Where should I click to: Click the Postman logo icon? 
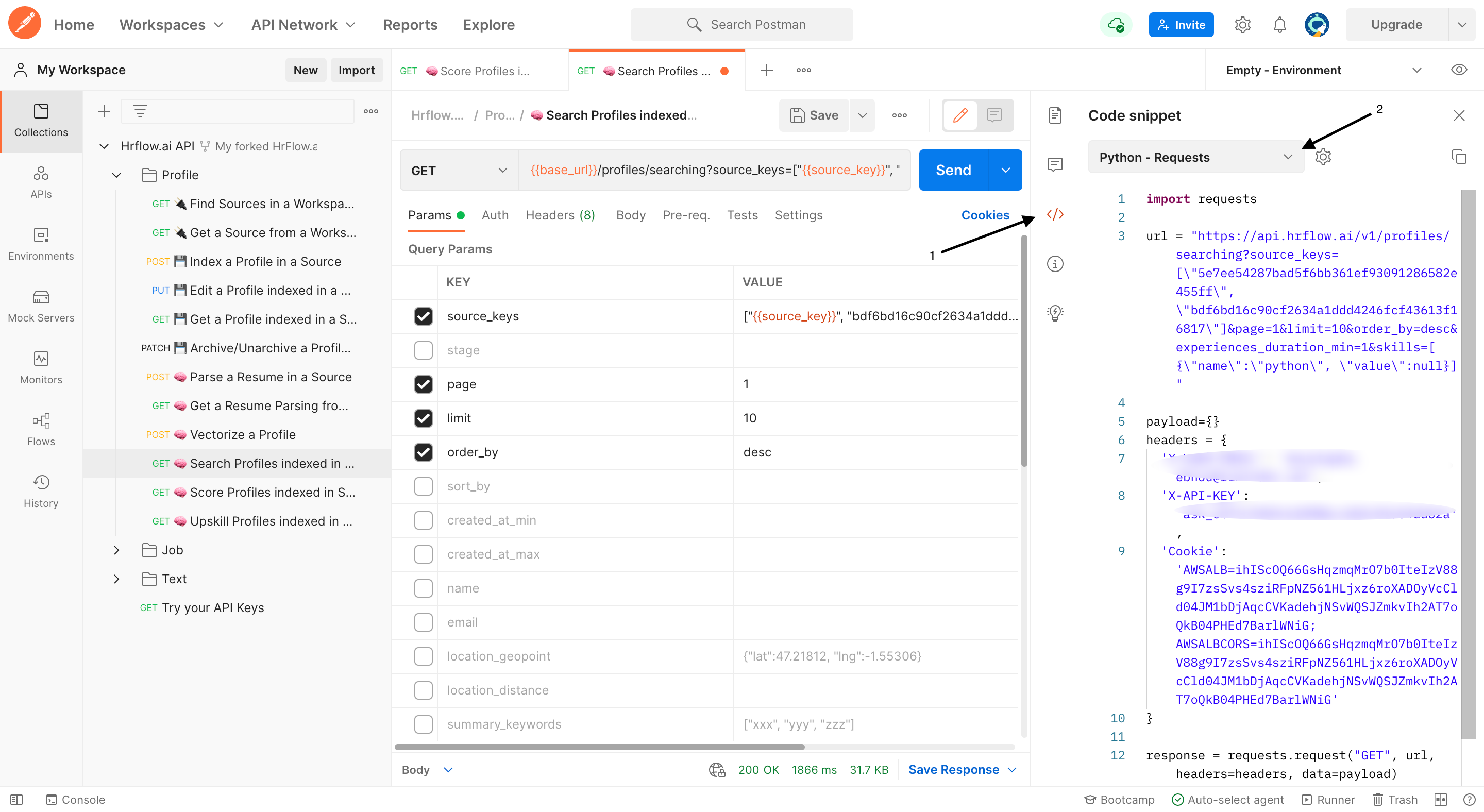24,24
